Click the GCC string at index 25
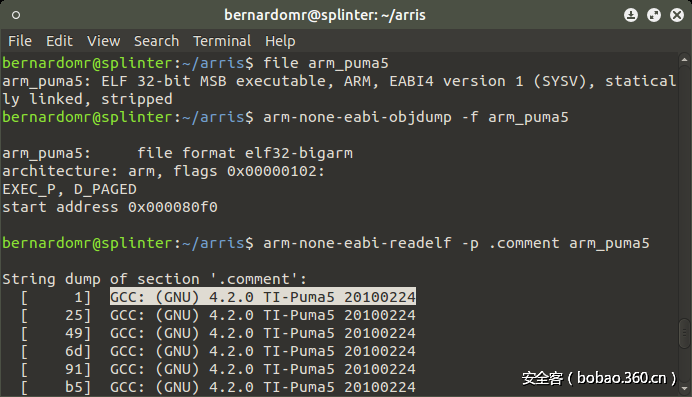The image size is (692, 397). click(x=263, y=315)
